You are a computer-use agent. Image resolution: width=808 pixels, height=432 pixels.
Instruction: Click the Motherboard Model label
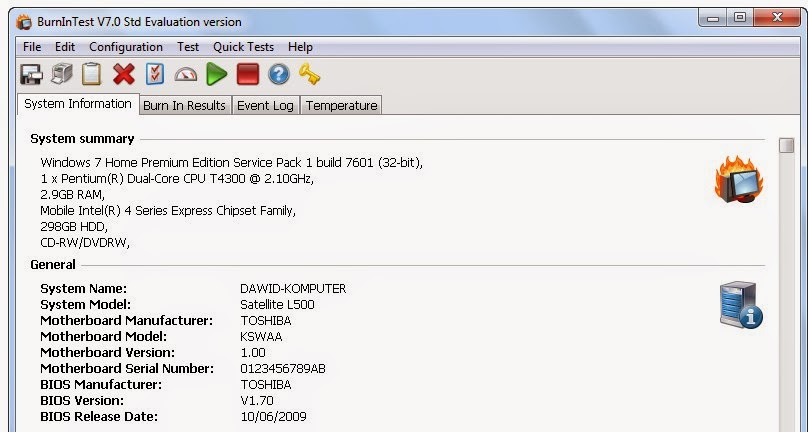(x=104, y=337)
